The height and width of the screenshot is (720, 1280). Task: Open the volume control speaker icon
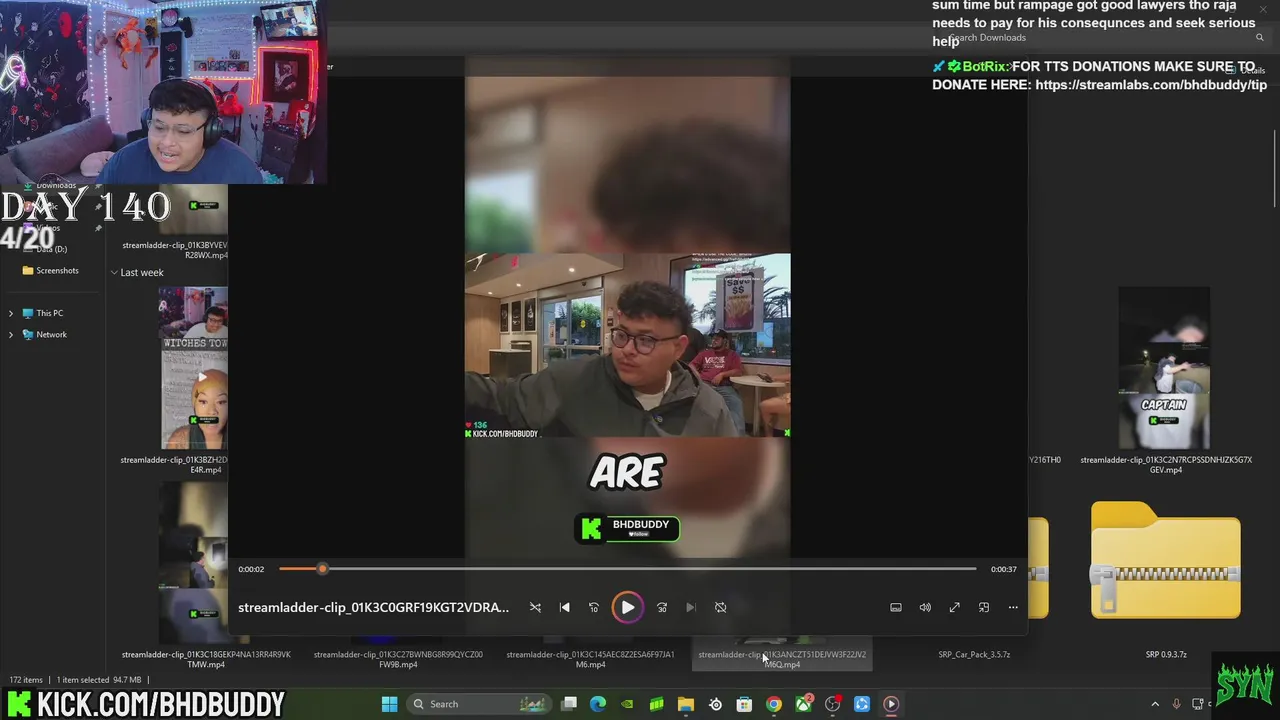click(925, 607)
